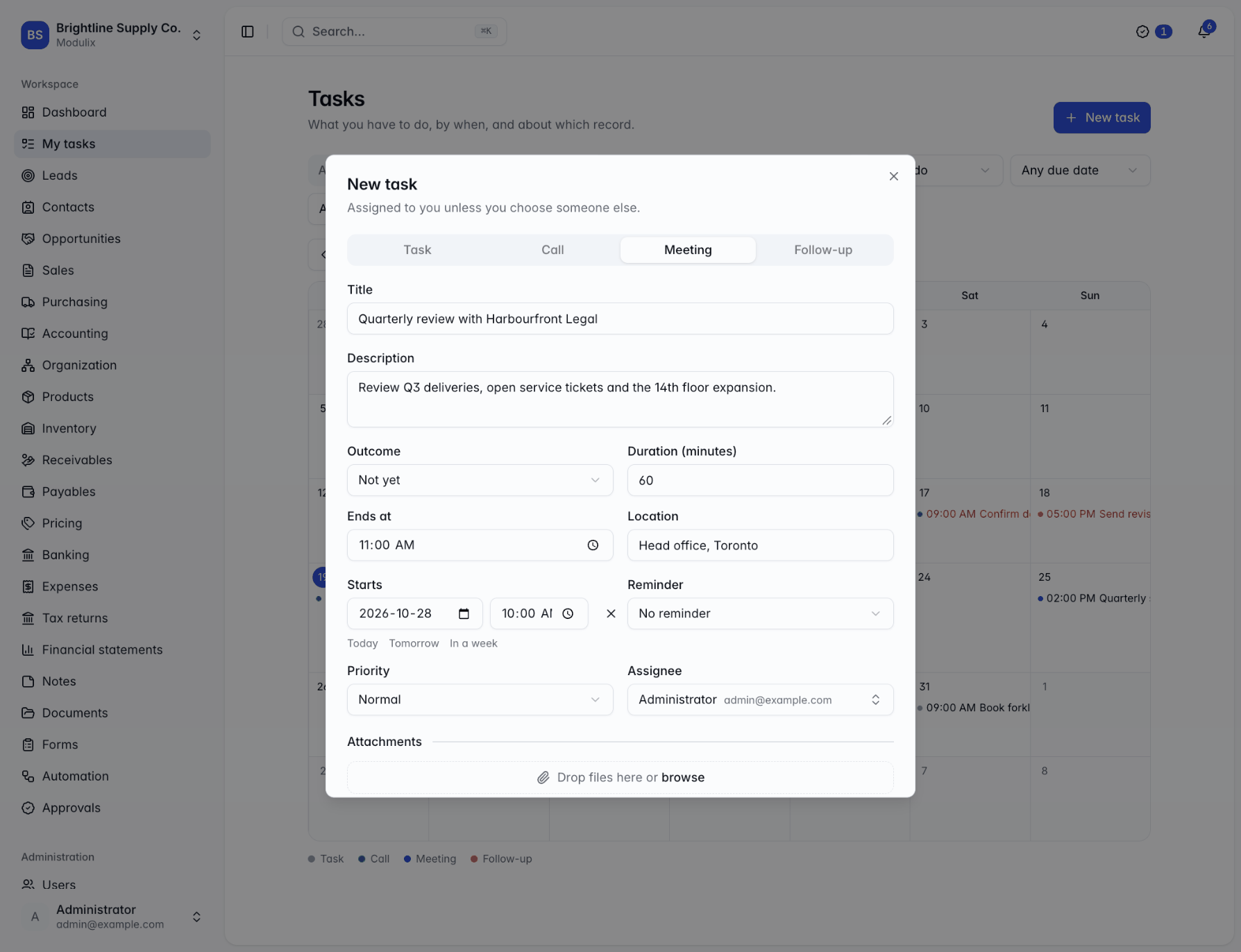Screen dimensions: 1241x952
Task: Open the Contacts icon in the sidebar
Action: click(x=28, y=207)
